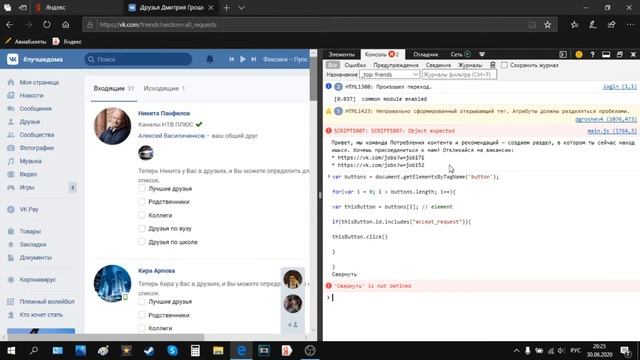640x360 pixels.
Task: Click Никита Панфилов avatar photo
Action: pyautogui.click(x=112, y=126)
